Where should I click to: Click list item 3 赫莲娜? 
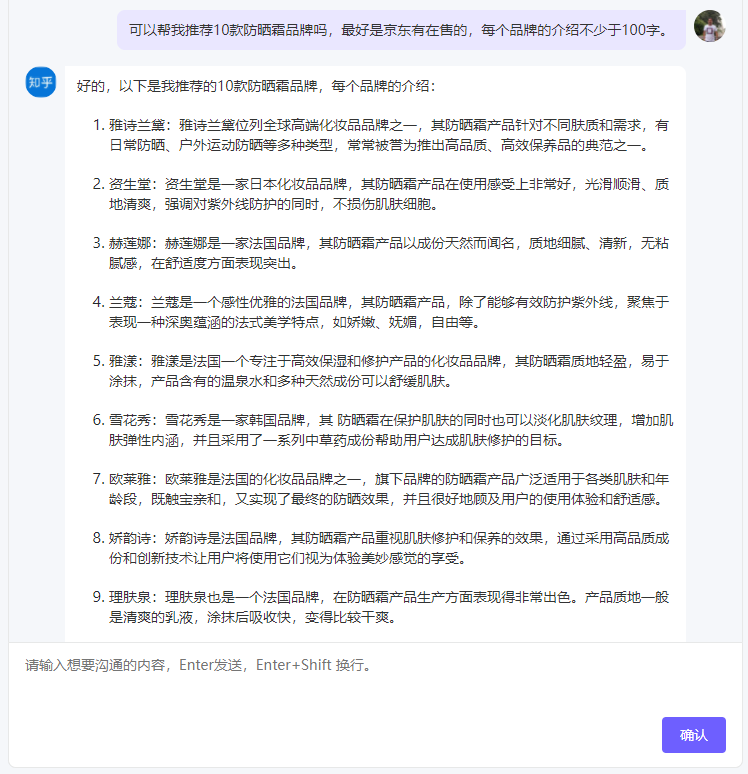click(x=380, y=253)
